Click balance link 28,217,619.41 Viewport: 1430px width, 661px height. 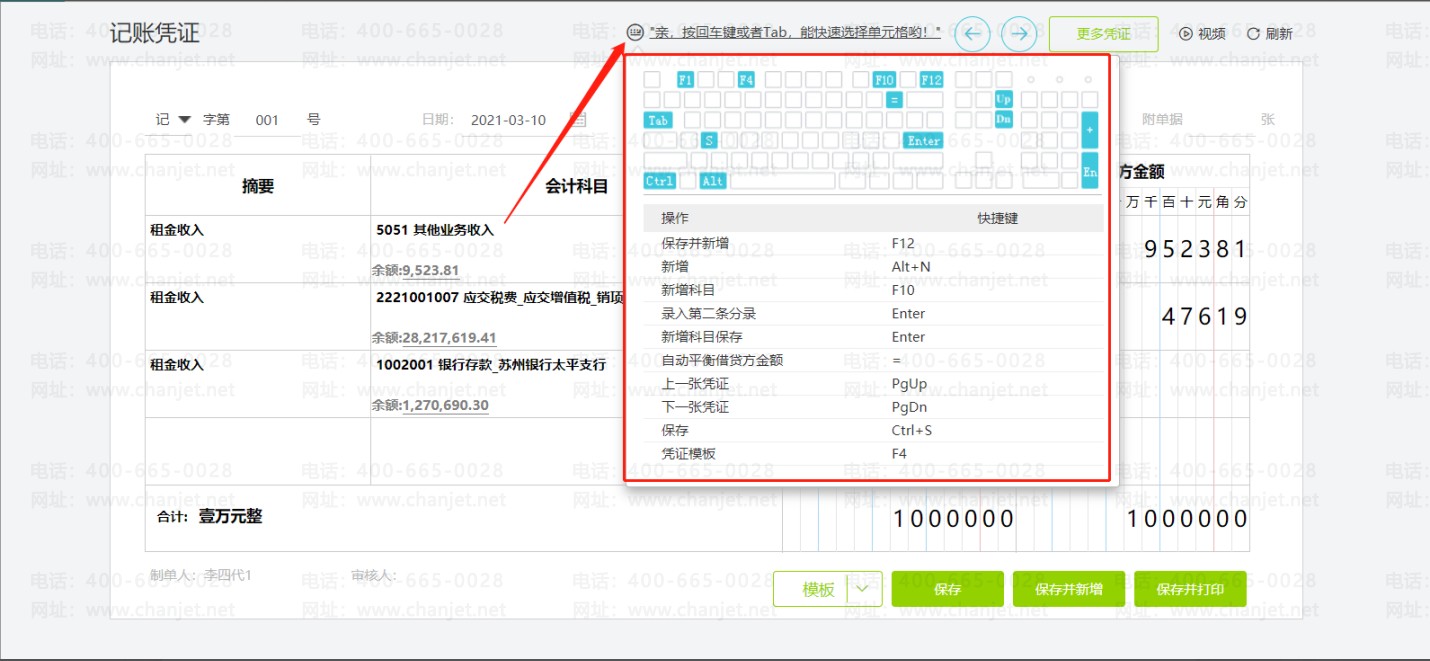click(x=449, y=338)
